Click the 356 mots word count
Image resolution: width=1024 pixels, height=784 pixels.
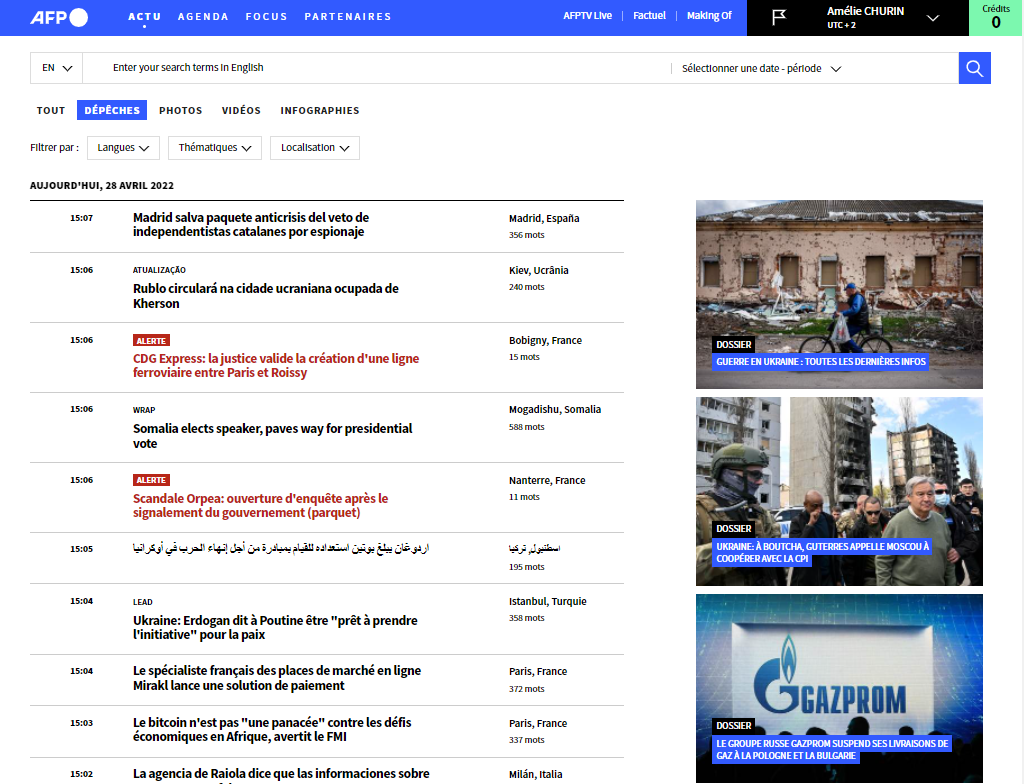pyautogui.click(x=527, y=235)
